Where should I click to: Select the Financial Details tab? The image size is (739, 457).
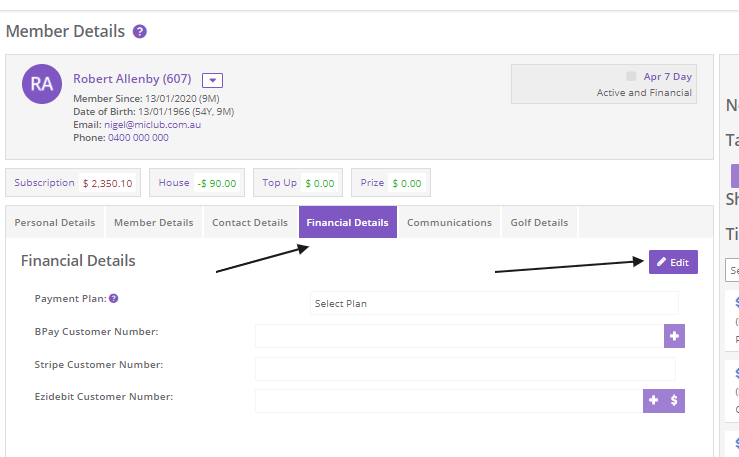[x=348, y=222]
